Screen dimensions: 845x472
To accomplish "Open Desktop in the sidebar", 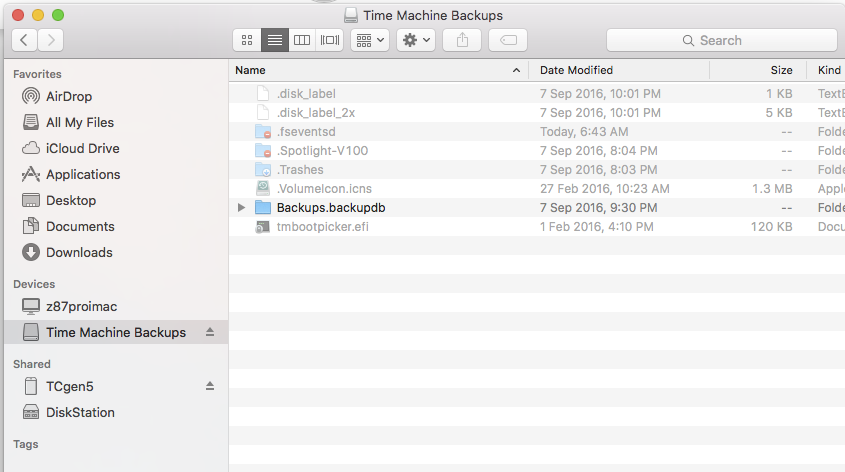I will coord(71,200).
